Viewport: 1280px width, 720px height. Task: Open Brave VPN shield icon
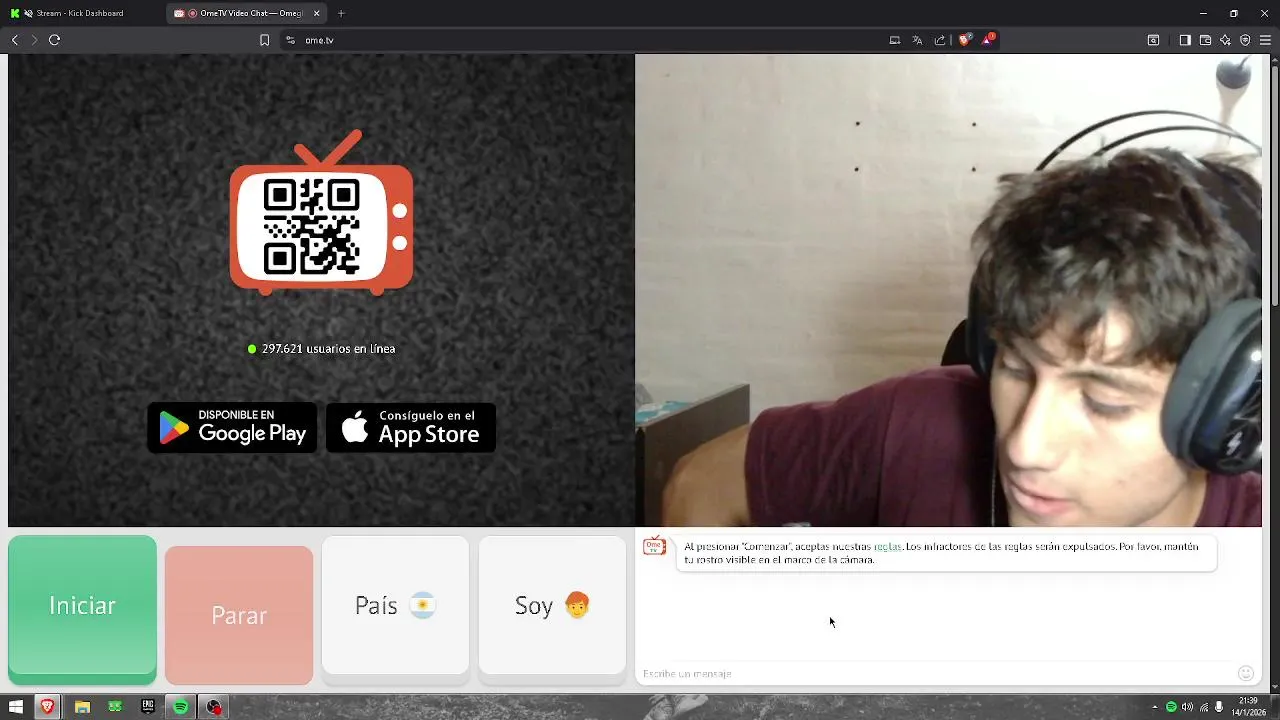pos(1245,40)
